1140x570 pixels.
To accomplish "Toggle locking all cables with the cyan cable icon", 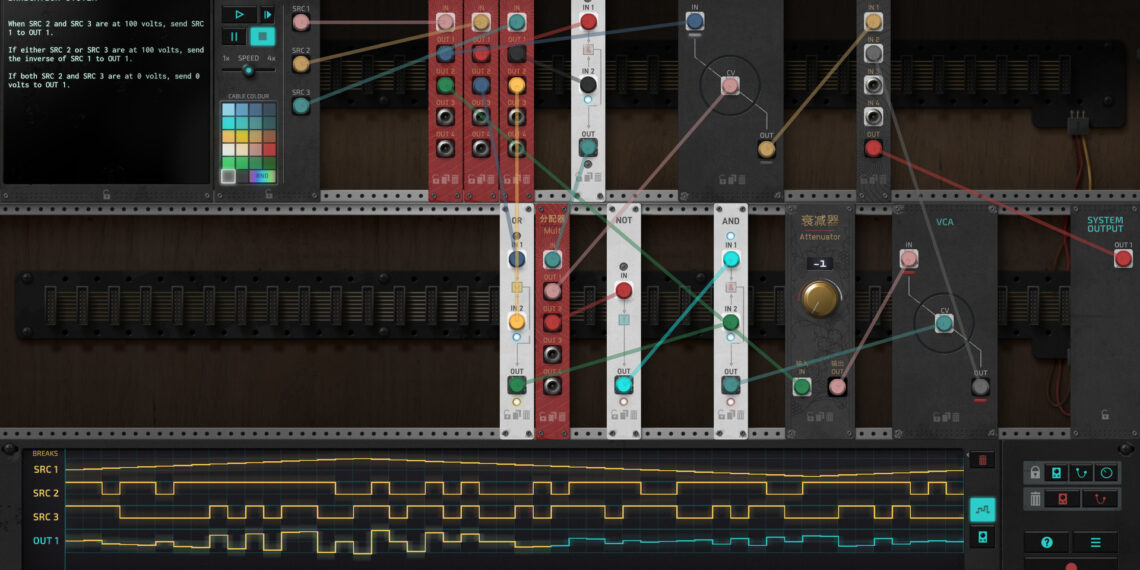I will tap(1081, 473).
